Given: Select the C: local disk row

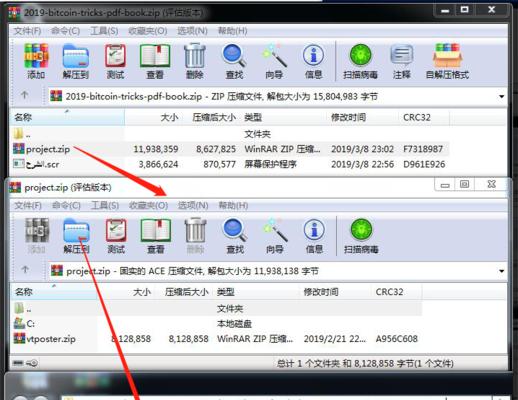Looking at the screenshot, I should pyautogui.click(x=217, y=324).
